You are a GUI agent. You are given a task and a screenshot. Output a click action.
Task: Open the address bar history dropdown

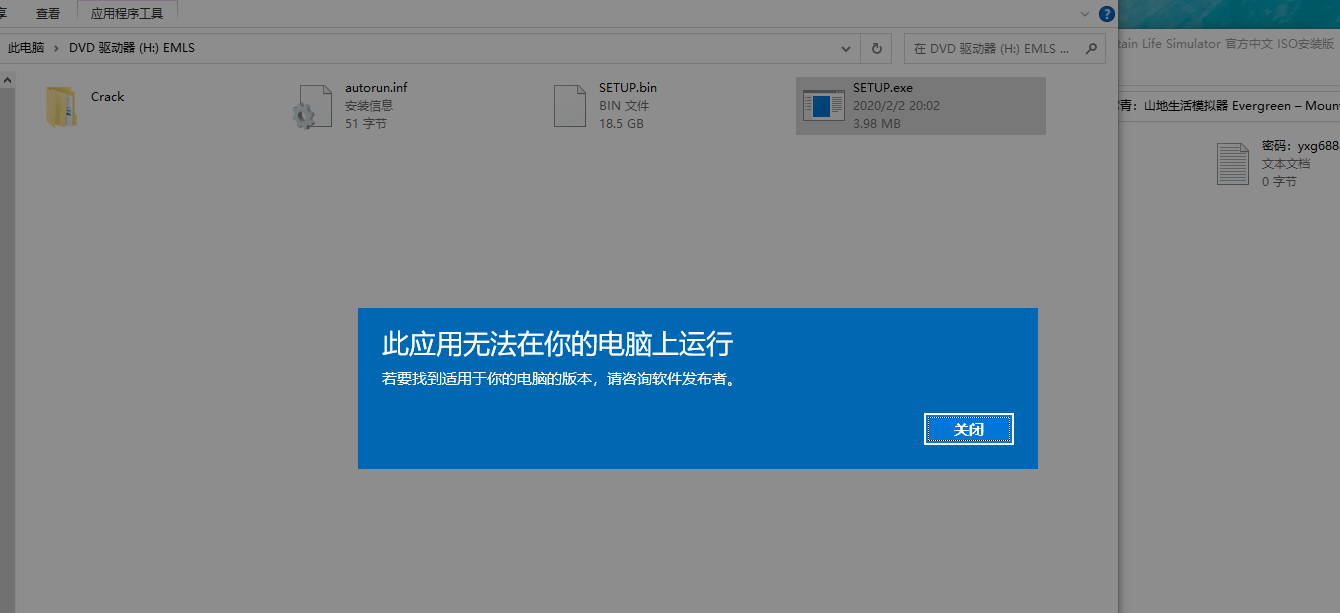click(x=846, y=48)
